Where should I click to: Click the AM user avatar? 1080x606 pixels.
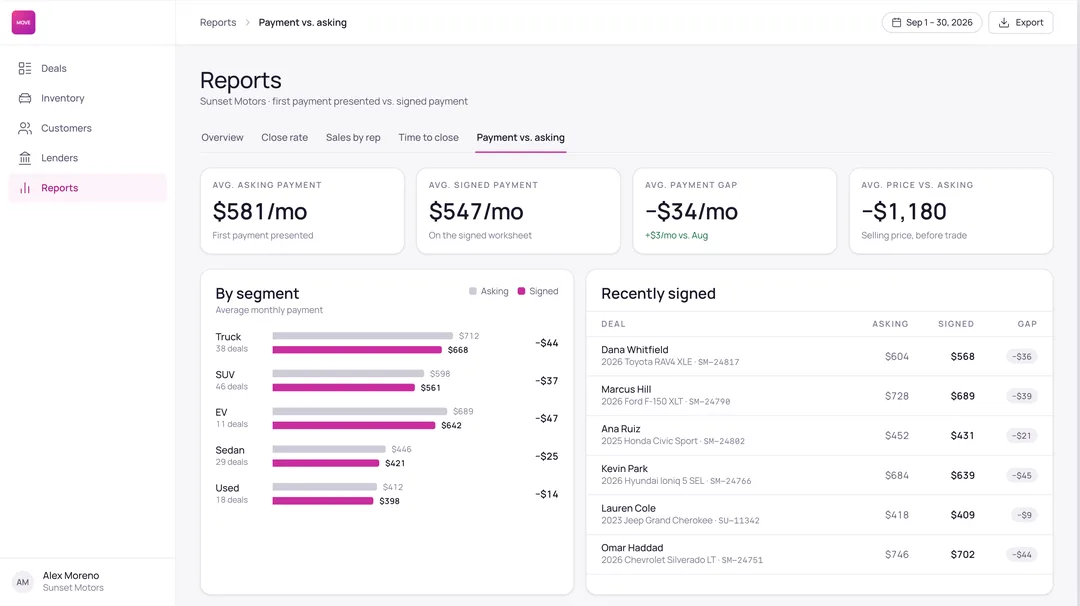(23, 582)
